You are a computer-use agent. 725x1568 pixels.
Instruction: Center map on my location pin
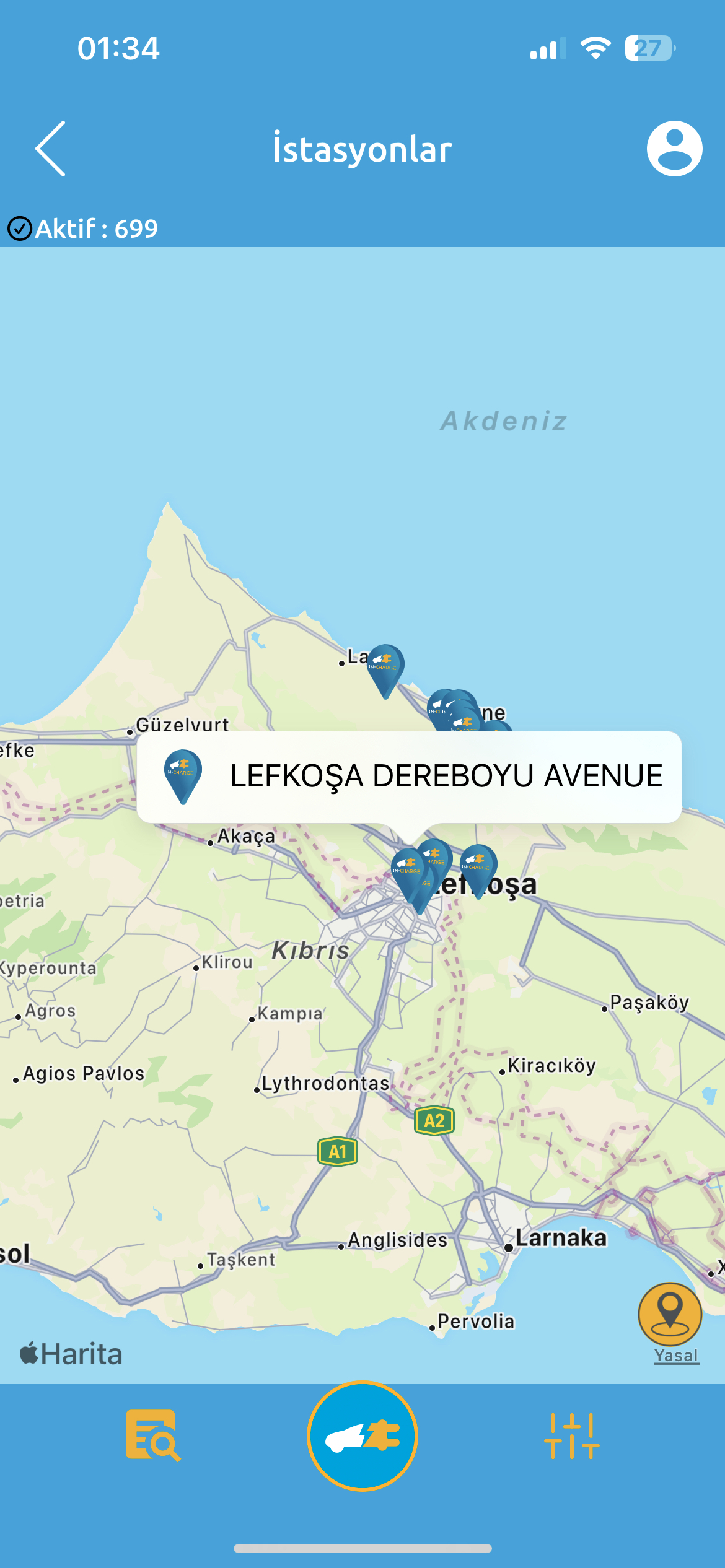coord(670,1313)
